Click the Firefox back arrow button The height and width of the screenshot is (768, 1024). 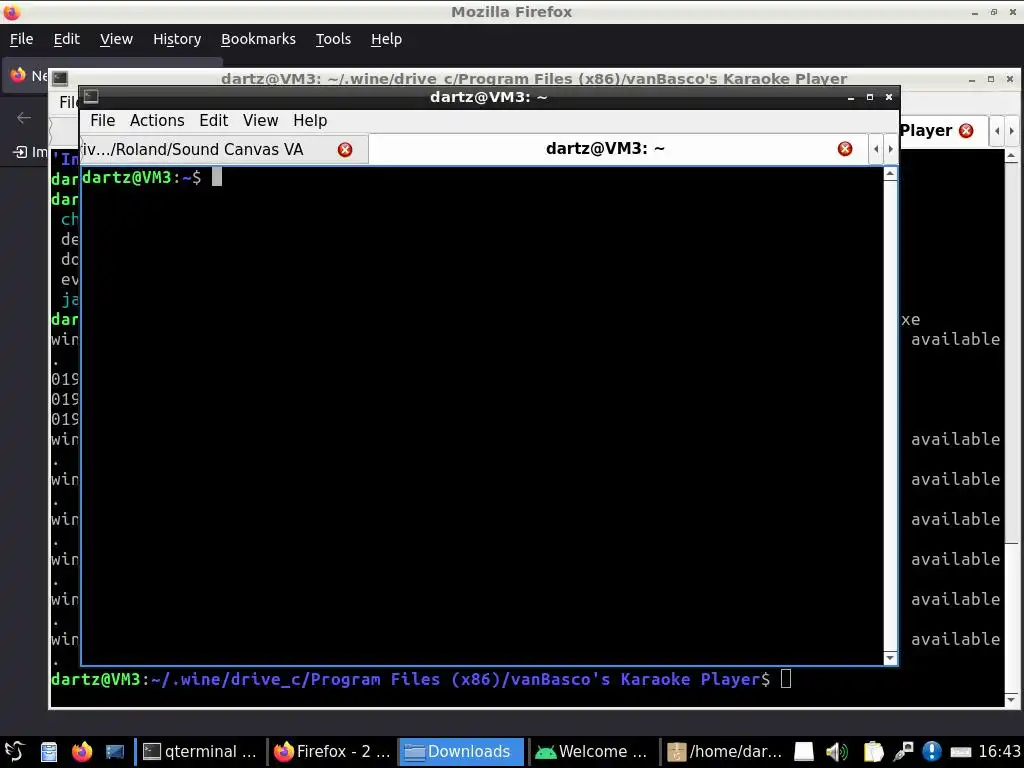[x=24, y=118]
